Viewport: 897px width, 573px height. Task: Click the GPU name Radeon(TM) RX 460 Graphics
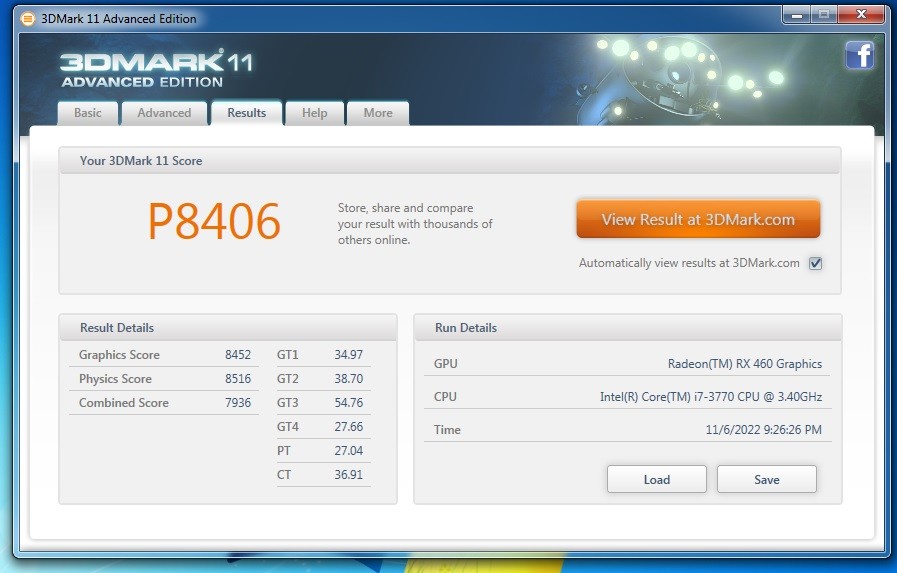click(745, 364)
